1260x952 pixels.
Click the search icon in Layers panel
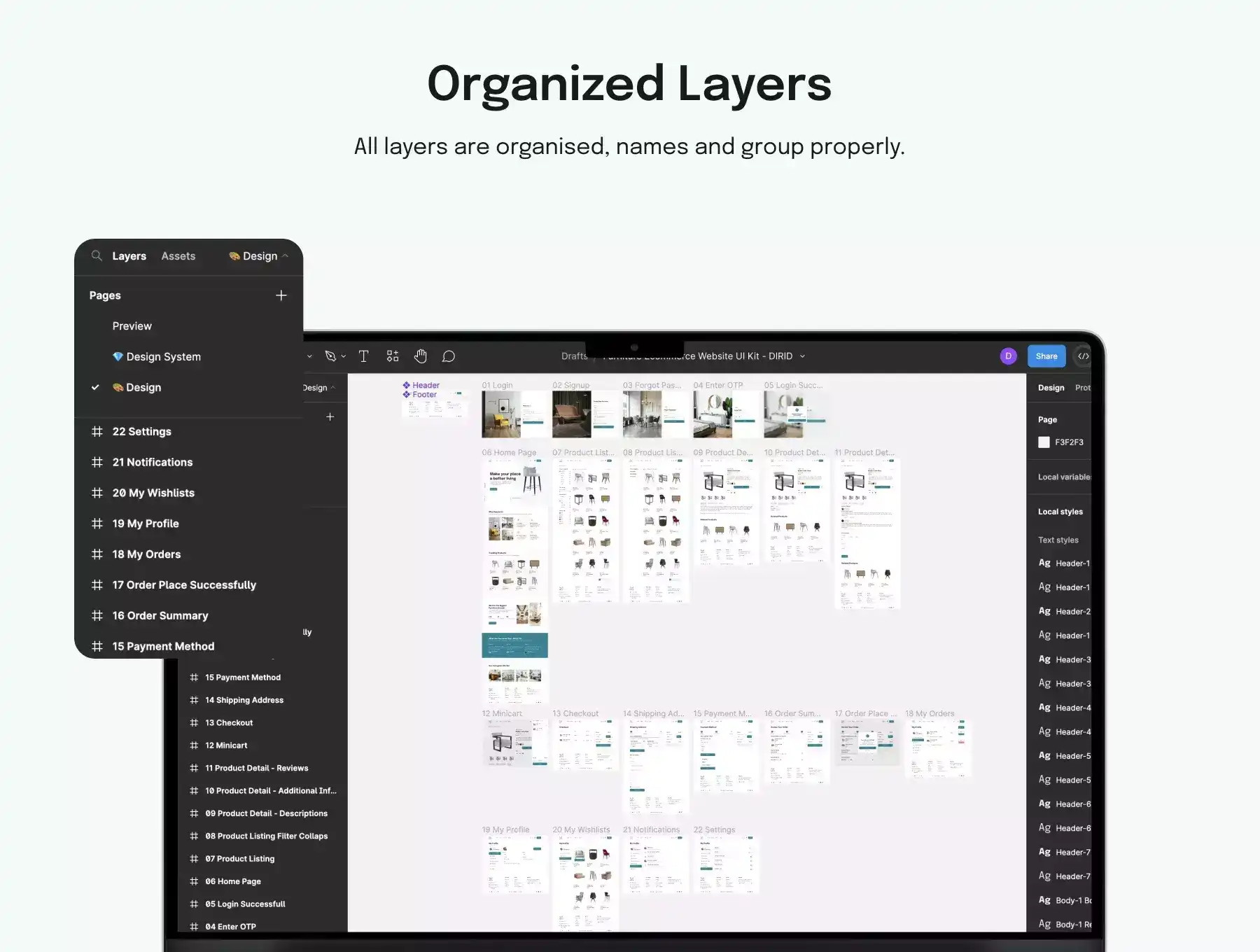click(x=97, y=256)
